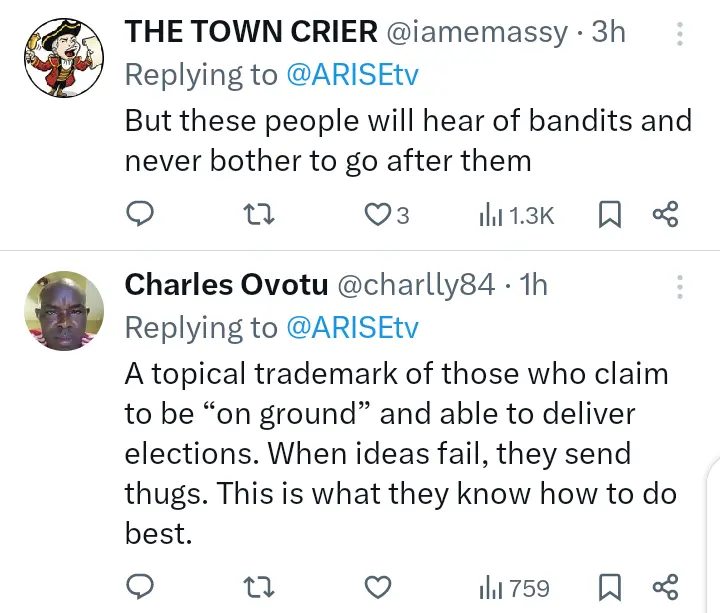Screen dimensions: 720x613
Task: Open Charles Ovotu display name
Action: click(x=226, y=285)
